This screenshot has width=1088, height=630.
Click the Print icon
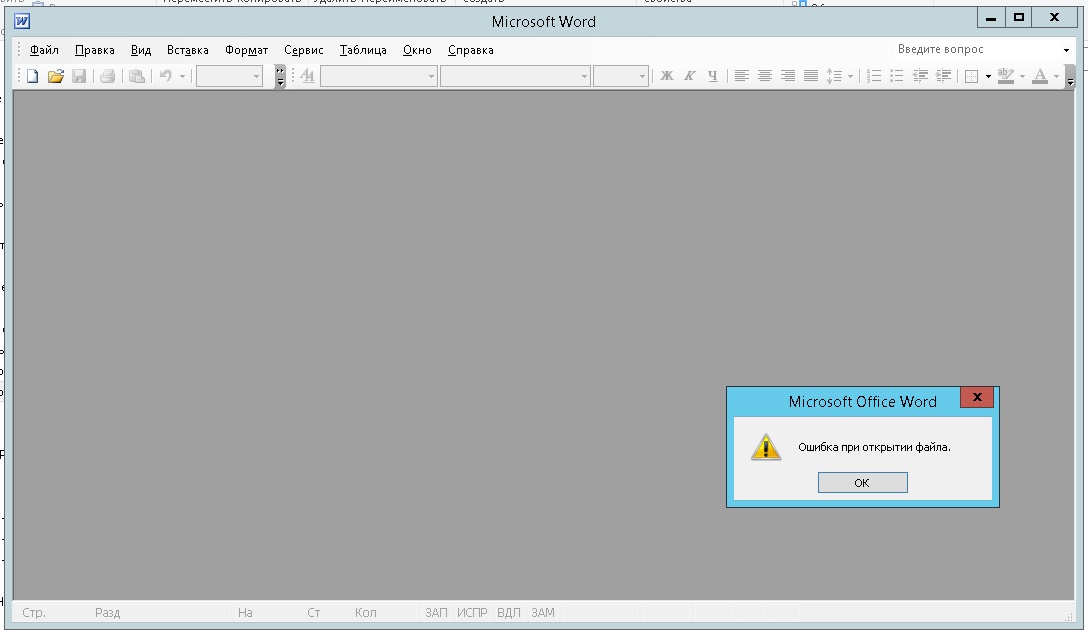click(108, 76)
